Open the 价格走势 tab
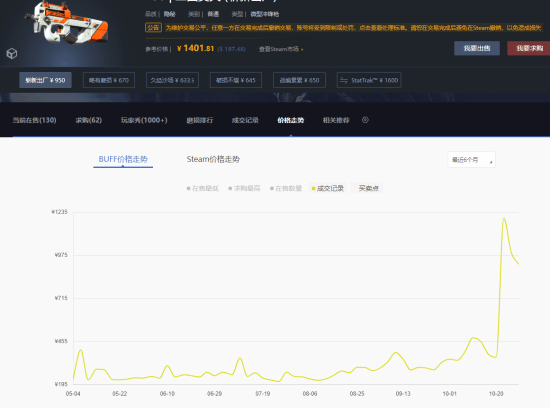Image resolution: width=550 pixels, height=408 pixels. 290,120
